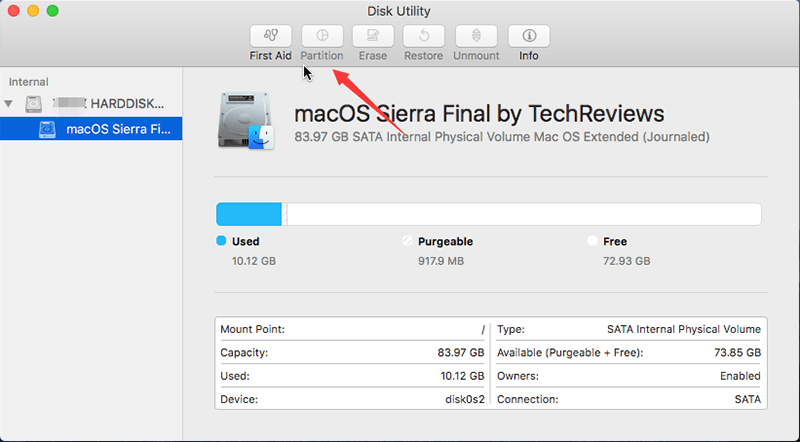Click the Internal sidebar header
Viewport: 800px width, 442px height.
tap(29, 82)
